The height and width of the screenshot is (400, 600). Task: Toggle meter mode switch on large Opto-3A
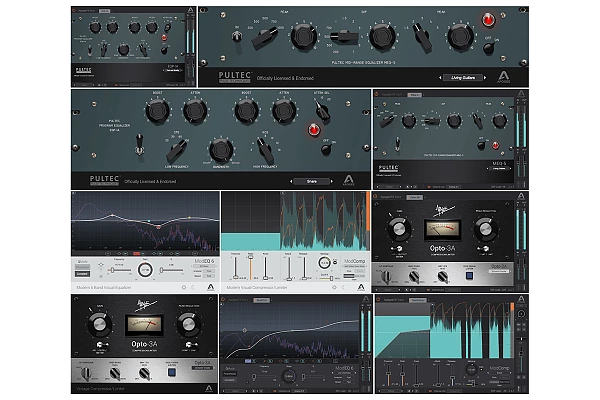101,345
